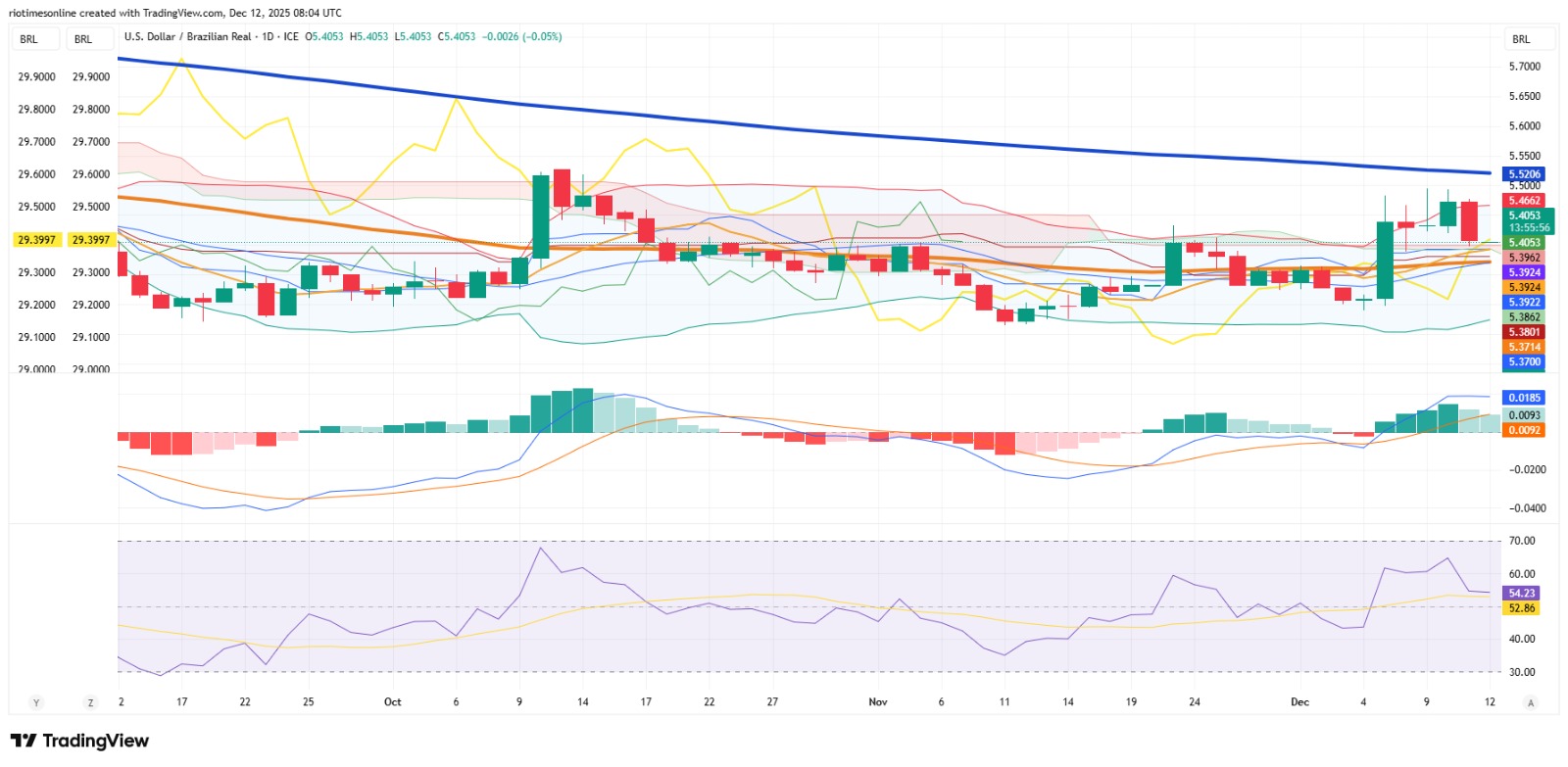The image size is (1568, 767).
Task: Click the Oct label on the time axis
Action: [393, 702]
